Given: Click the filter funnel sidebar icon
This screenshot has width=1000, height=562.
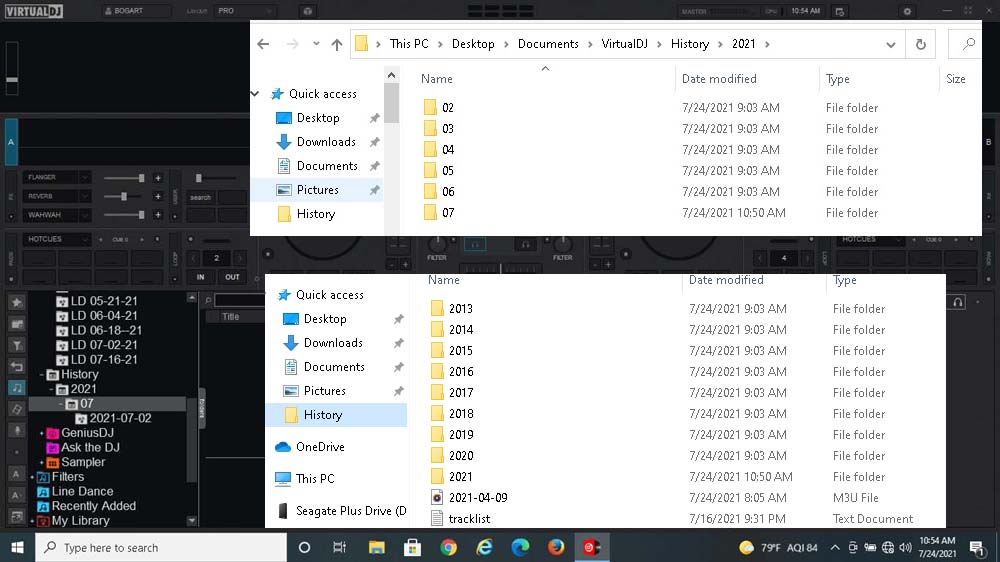Looking at the screenshot, I should (x=16, y=344).
